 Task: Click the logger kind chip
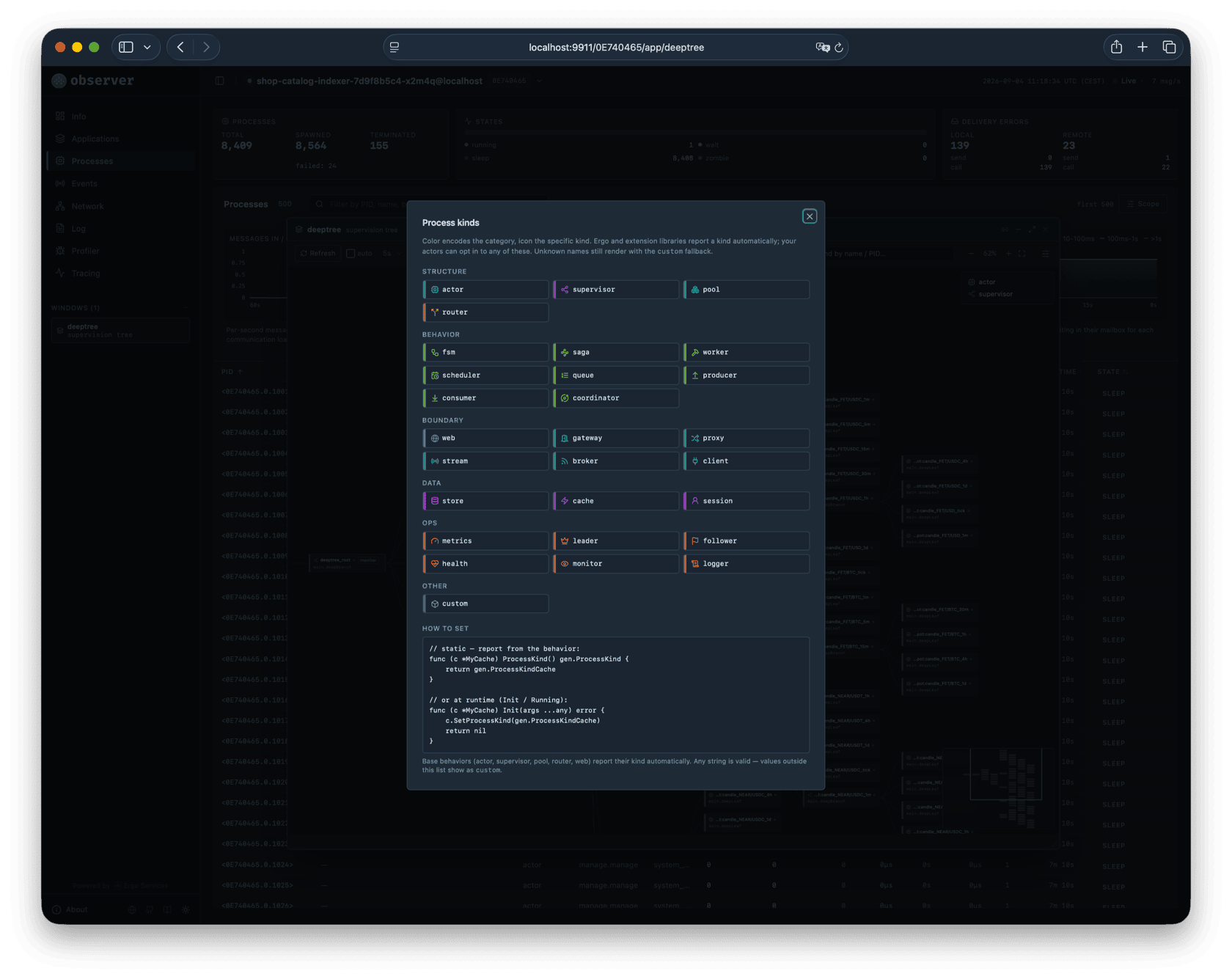pos(747,564)
